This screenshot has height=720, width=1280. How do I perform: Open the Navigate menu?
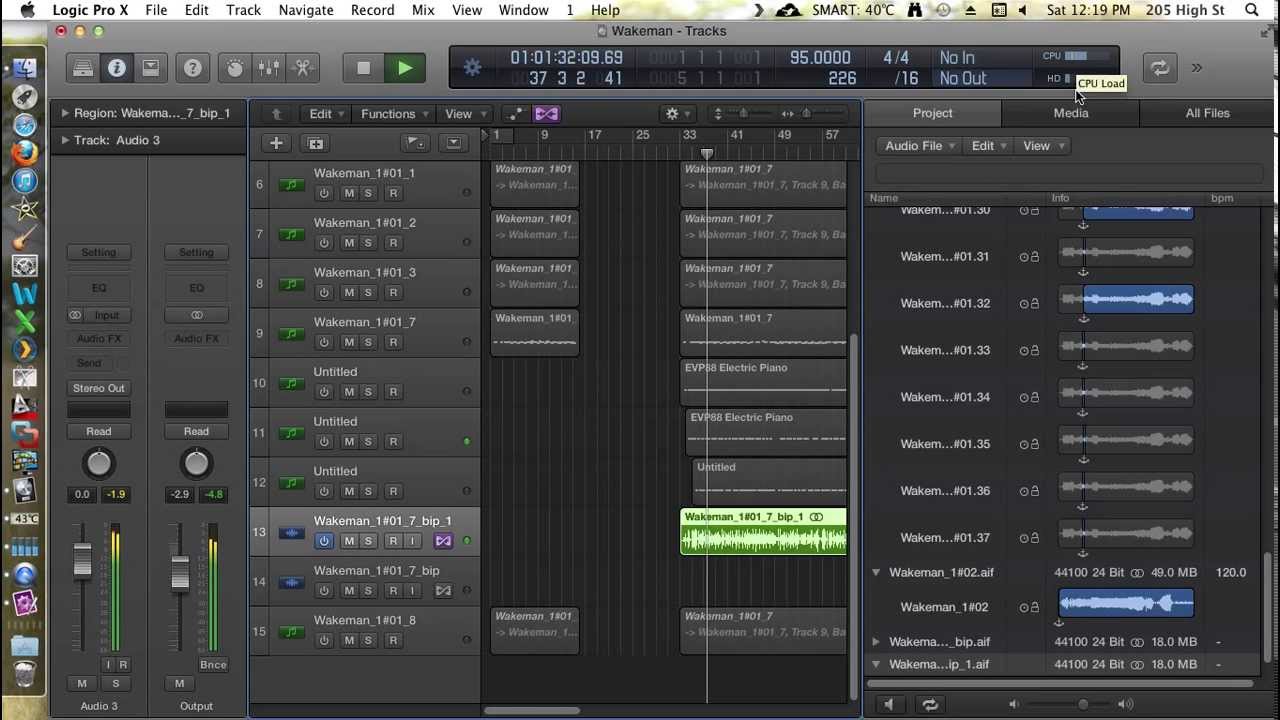[306, 10]
